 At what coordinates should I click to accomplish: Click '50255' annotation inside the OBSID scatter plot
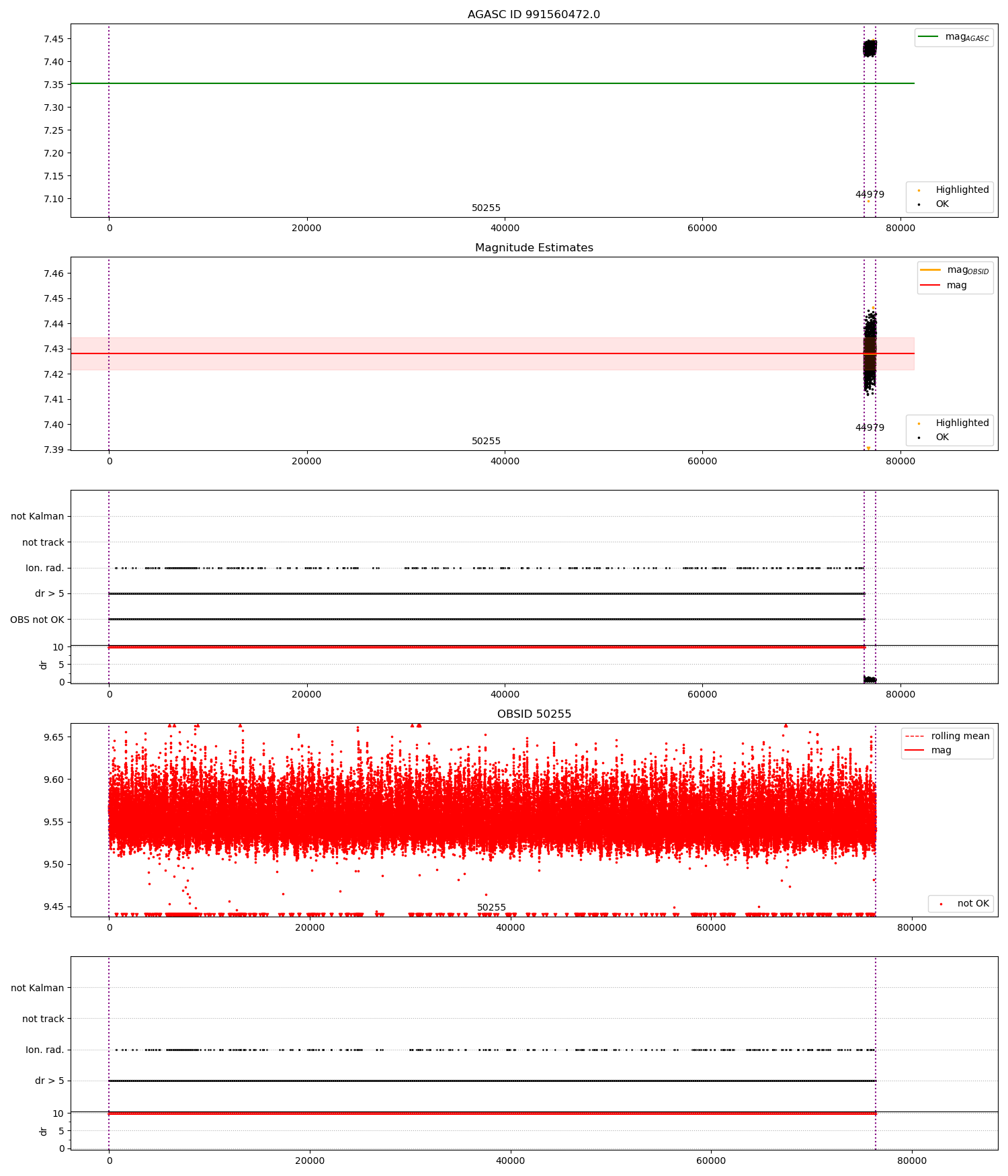pyautogui.click(x=491, y=908)
